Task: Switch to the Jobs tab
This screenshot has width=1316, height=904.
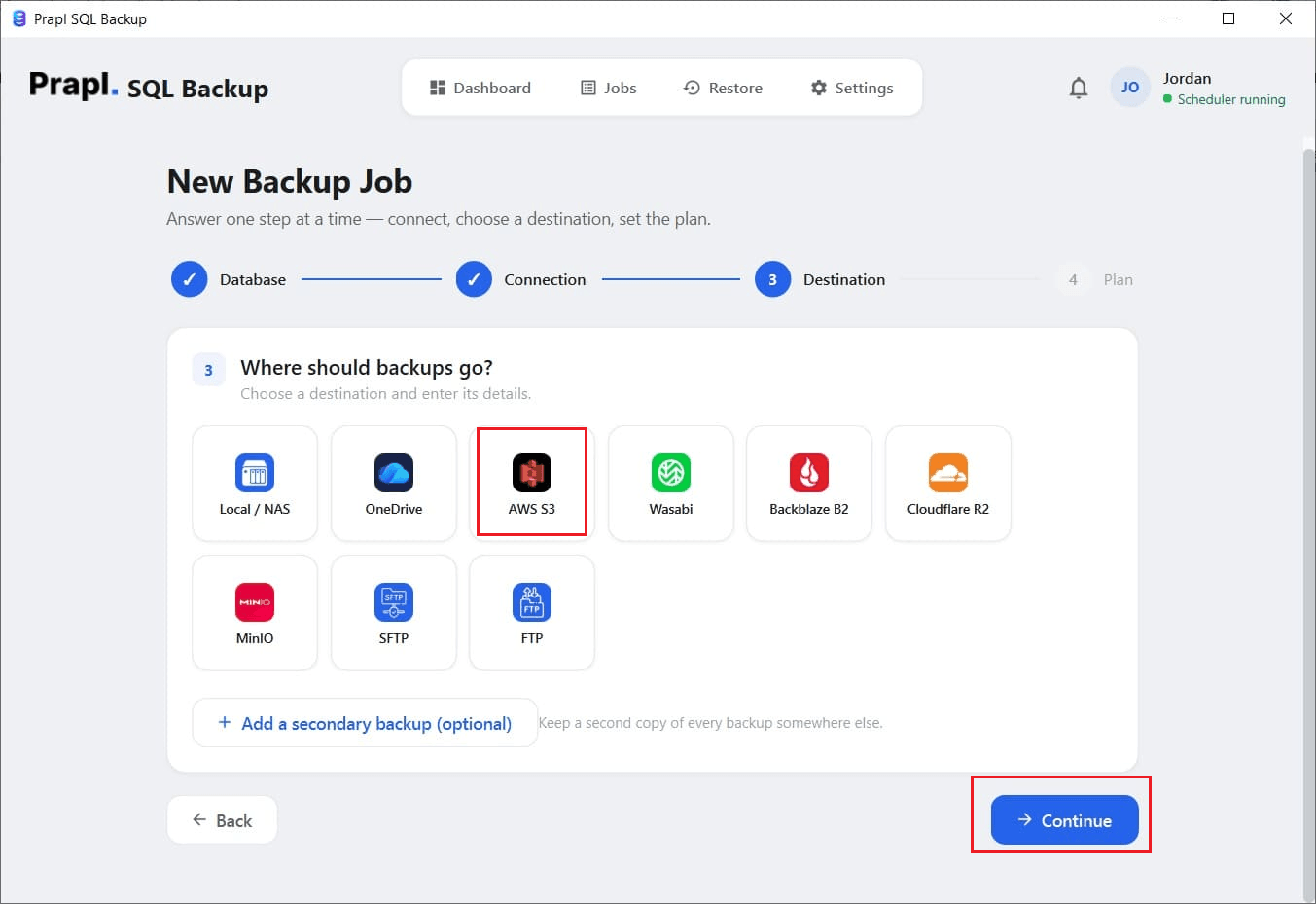Action: (609, 88)
